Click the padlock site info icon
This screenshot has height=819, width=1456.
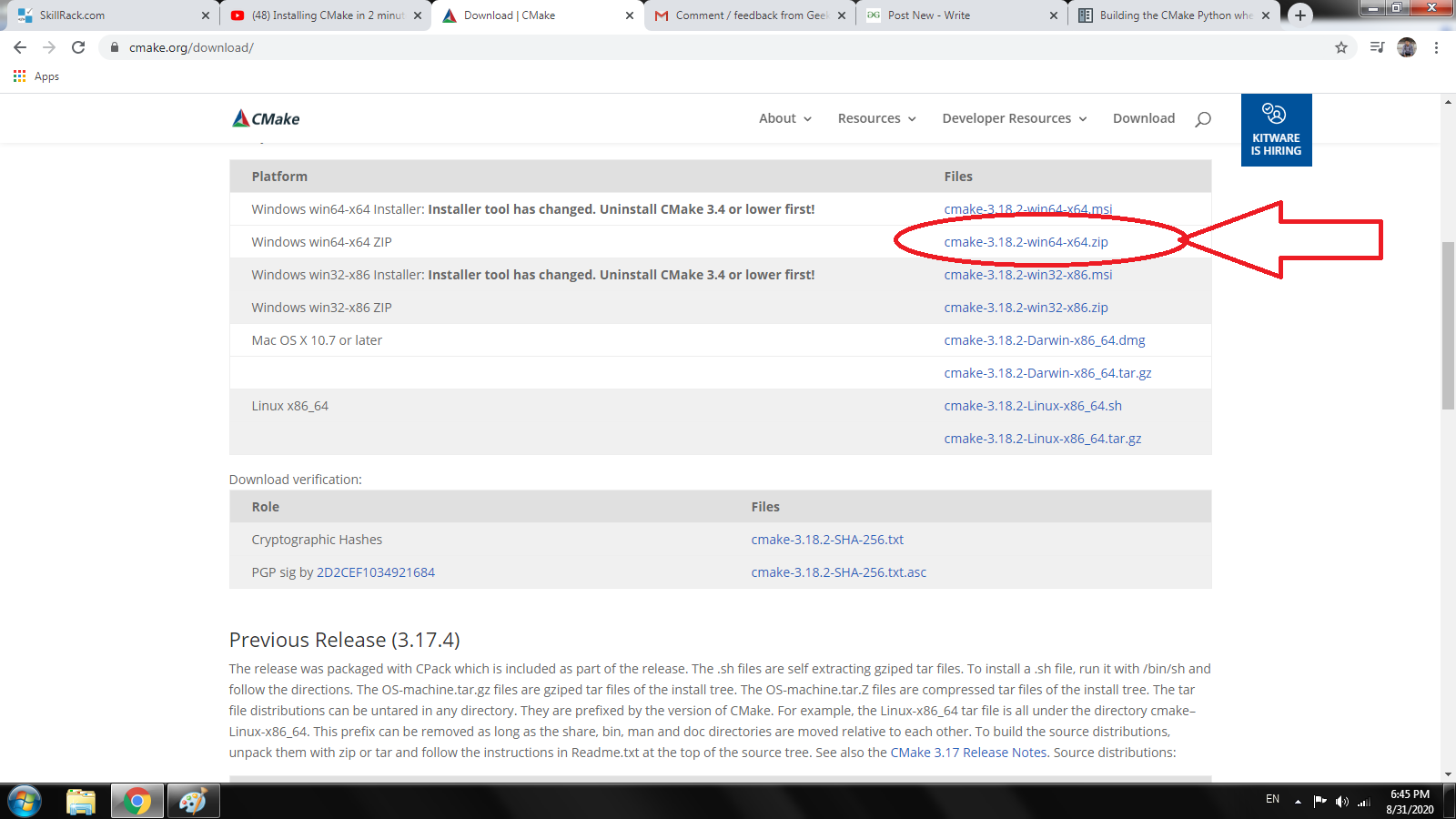coord(115,47)
